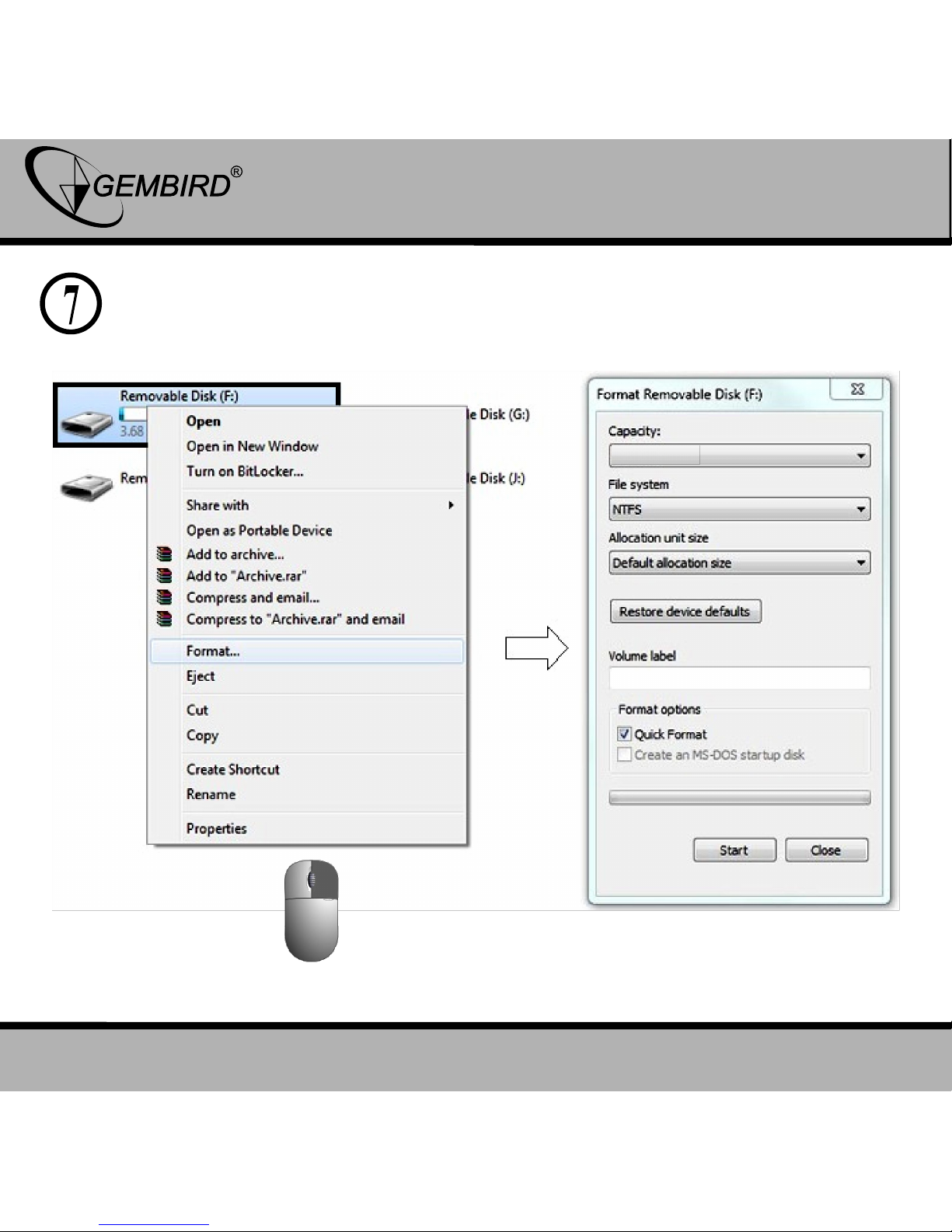Click WinRAR icon beside Compress and email
The width and height of the screenshot is (952, 1232).
pyautogui.click(x=163, y=598)
